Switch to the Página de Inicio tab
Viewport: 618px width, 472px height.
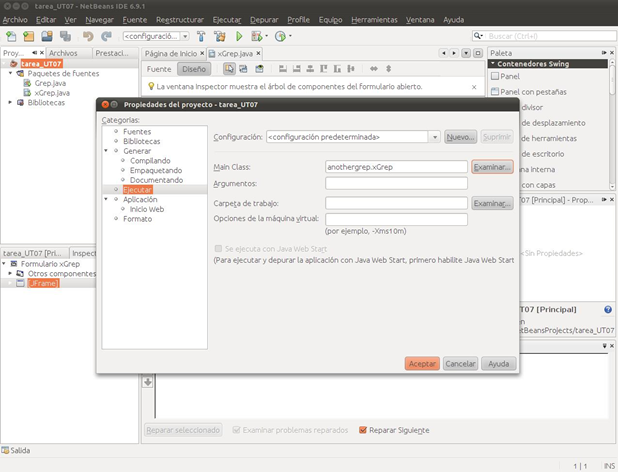click(171, 53)
